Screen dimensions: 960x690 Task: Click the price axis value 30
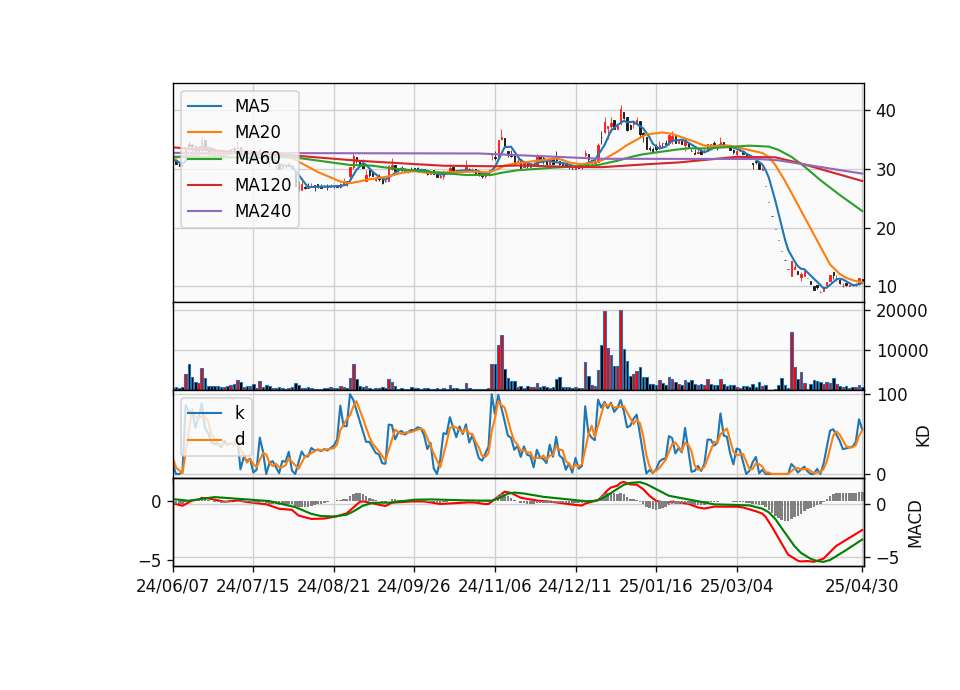[885, 170]
